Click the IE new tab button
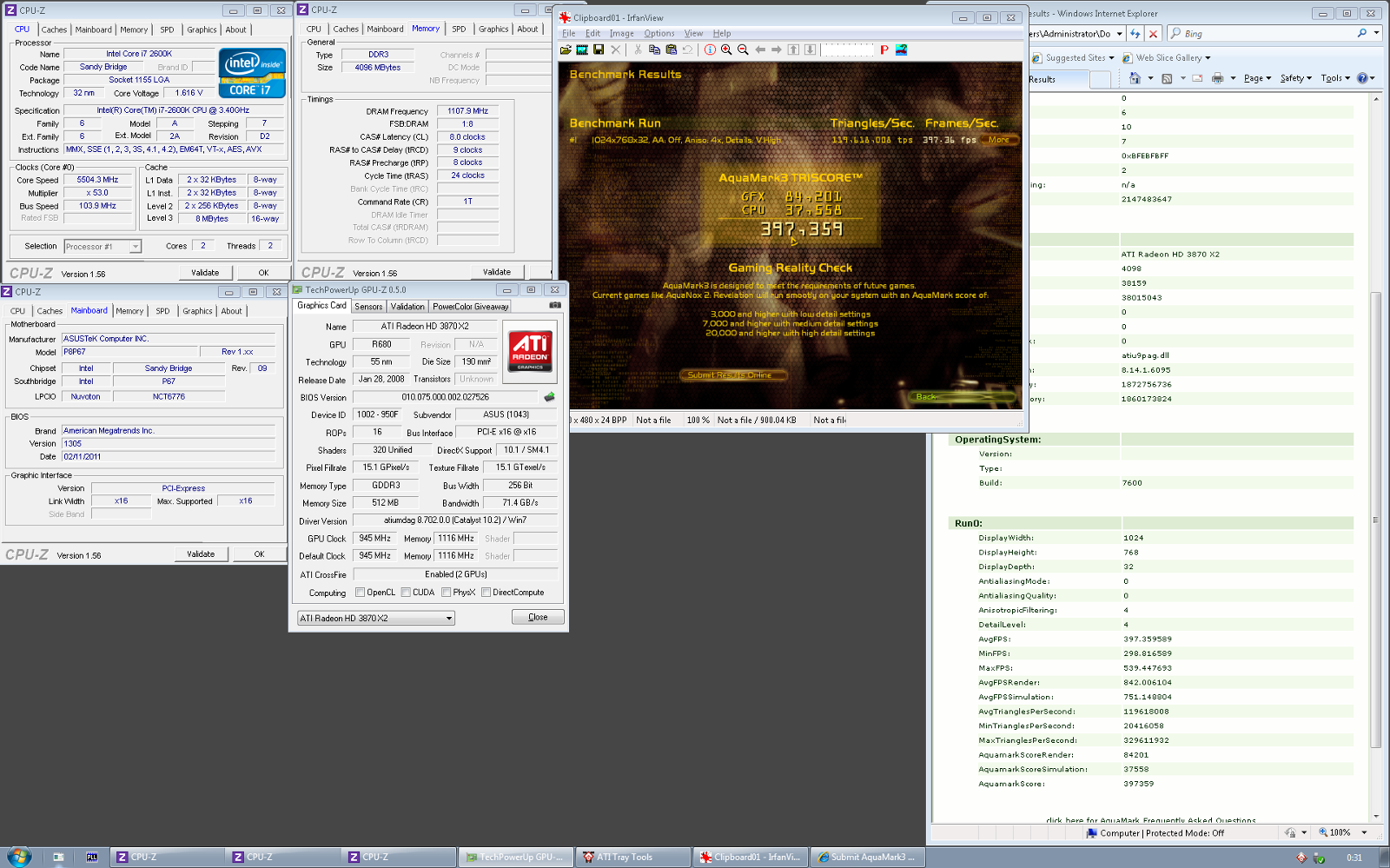Image resolution: width=1390 pixels, height=868 pixels. point(1100,79)
